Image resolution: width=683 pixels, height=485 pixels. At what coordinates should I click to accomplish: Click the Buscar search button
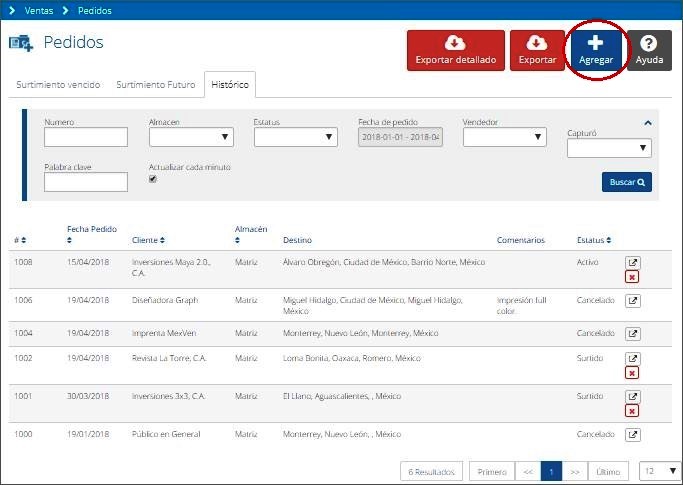(x=627, y=182)
